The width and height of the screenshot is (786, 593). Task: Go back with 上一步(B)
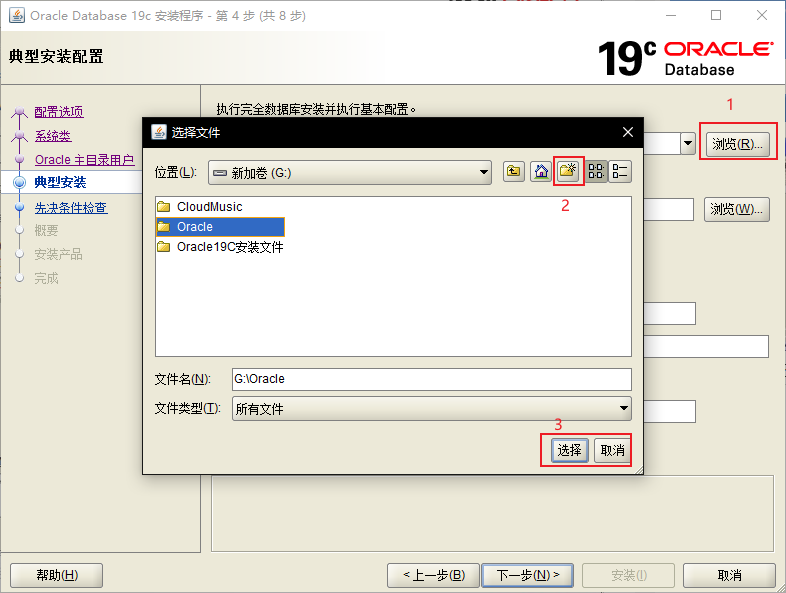(x=434, y=575)
